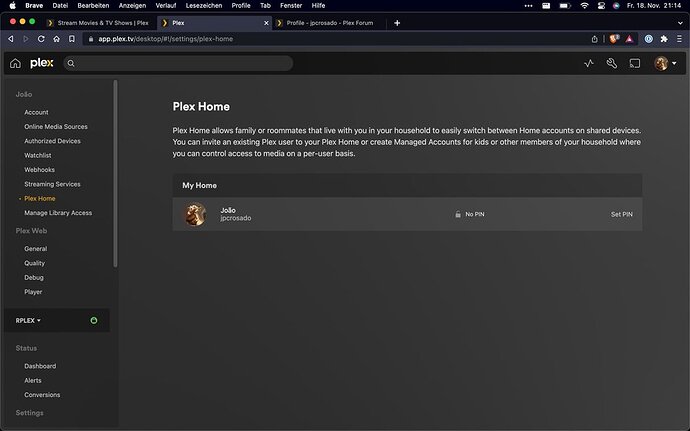Open Online Media Sources settings
The width and height of the screenshot is (690, 431).
[x=56, y=126]
